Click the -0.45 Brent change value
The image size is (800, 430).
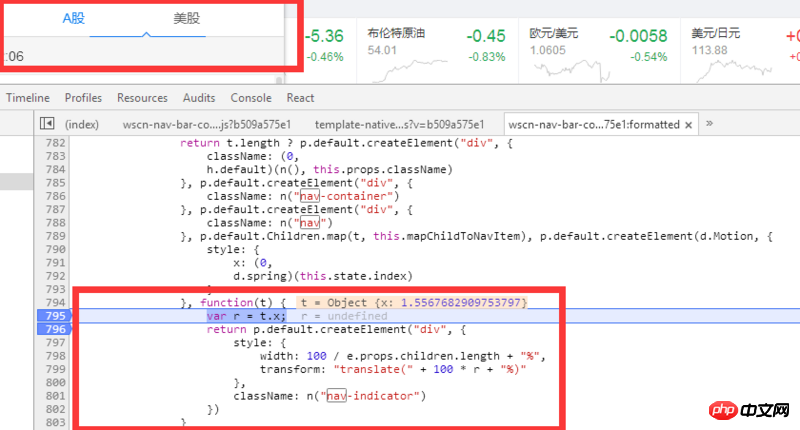486,36
